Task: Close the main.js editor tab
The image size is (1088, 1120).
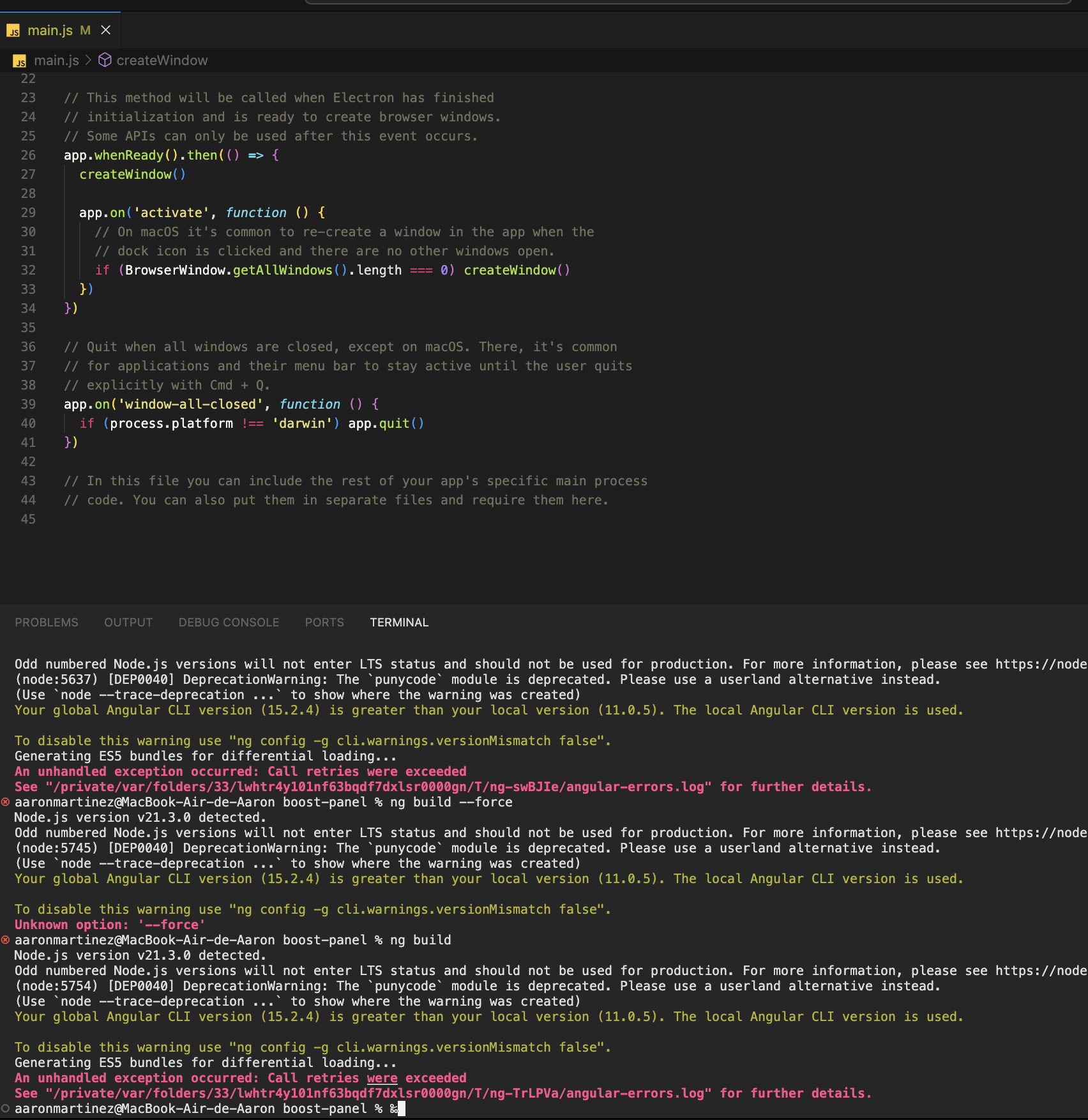Action: coord(106,30)
